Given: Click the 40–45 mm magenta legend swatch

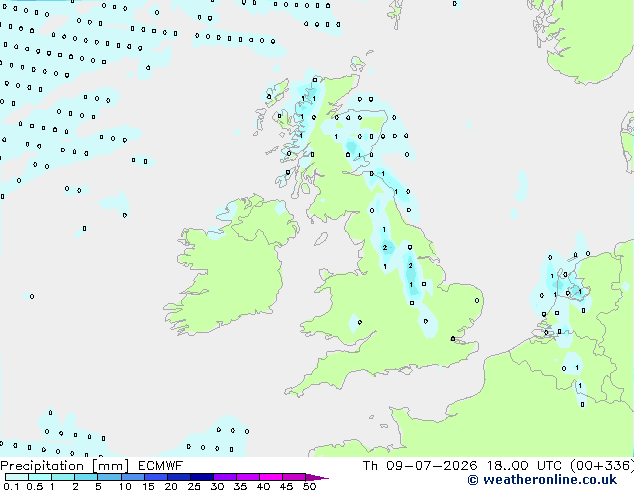Looking at the screenshot, I should point(271,477).
